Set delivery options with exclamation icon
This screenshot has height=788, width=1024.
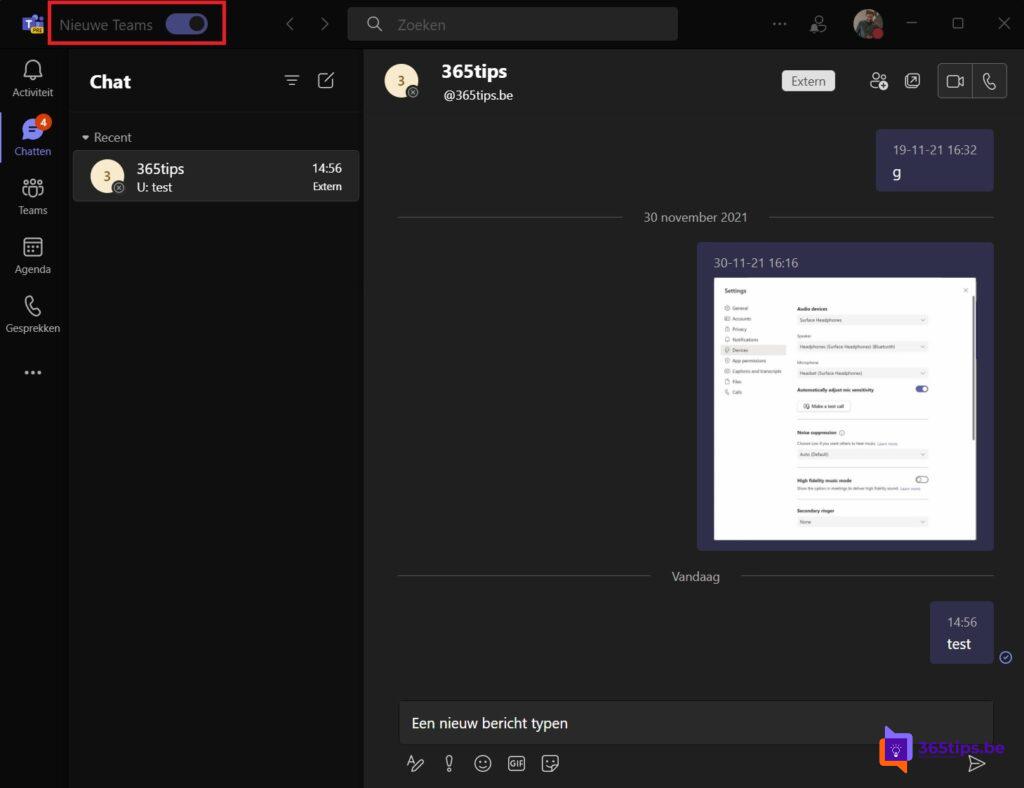[x=449, y=763]
